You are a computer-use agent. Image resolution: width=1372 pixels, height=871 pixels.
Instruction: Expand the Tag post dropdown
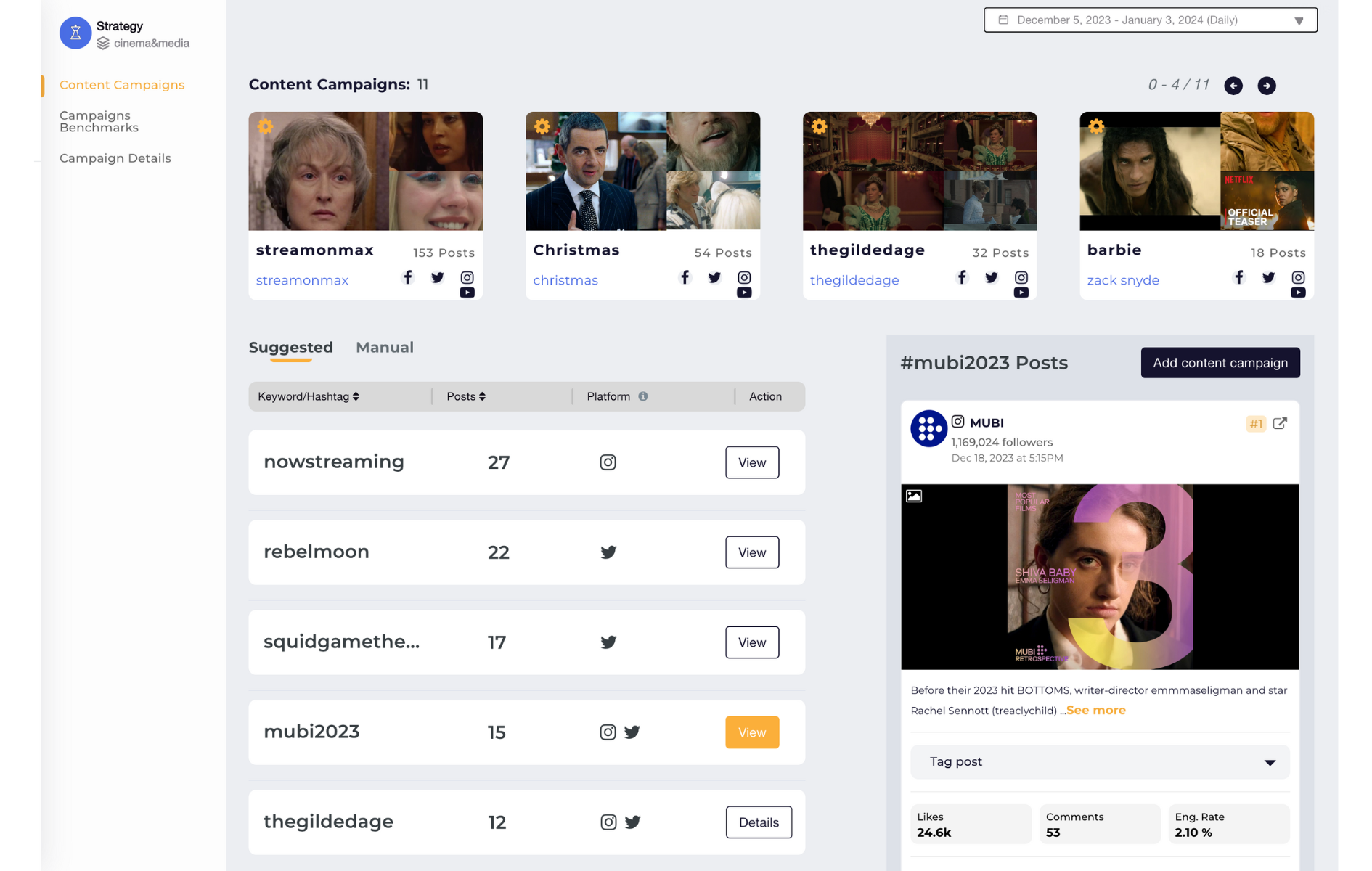point(1100,762)
